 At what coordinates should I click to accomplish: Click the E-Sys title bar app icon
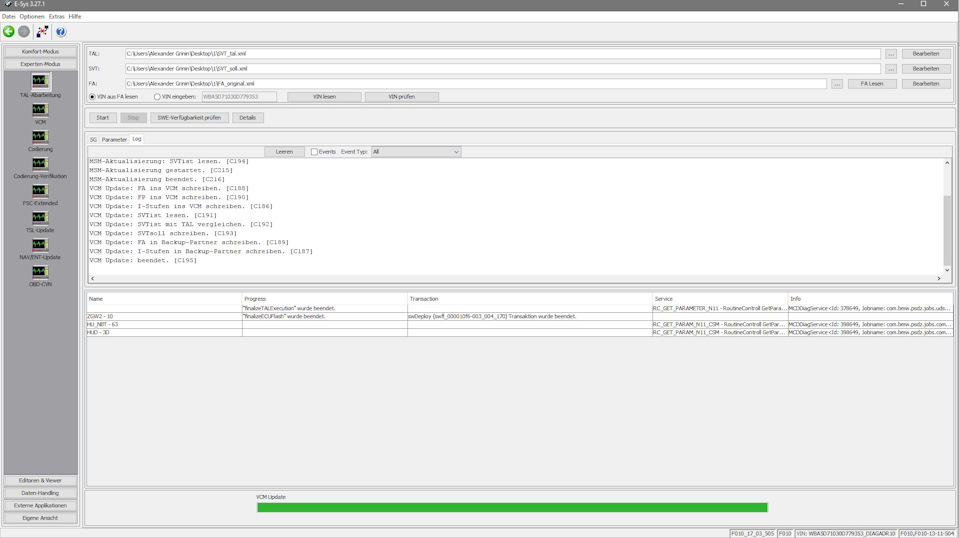tap(8, 4)
